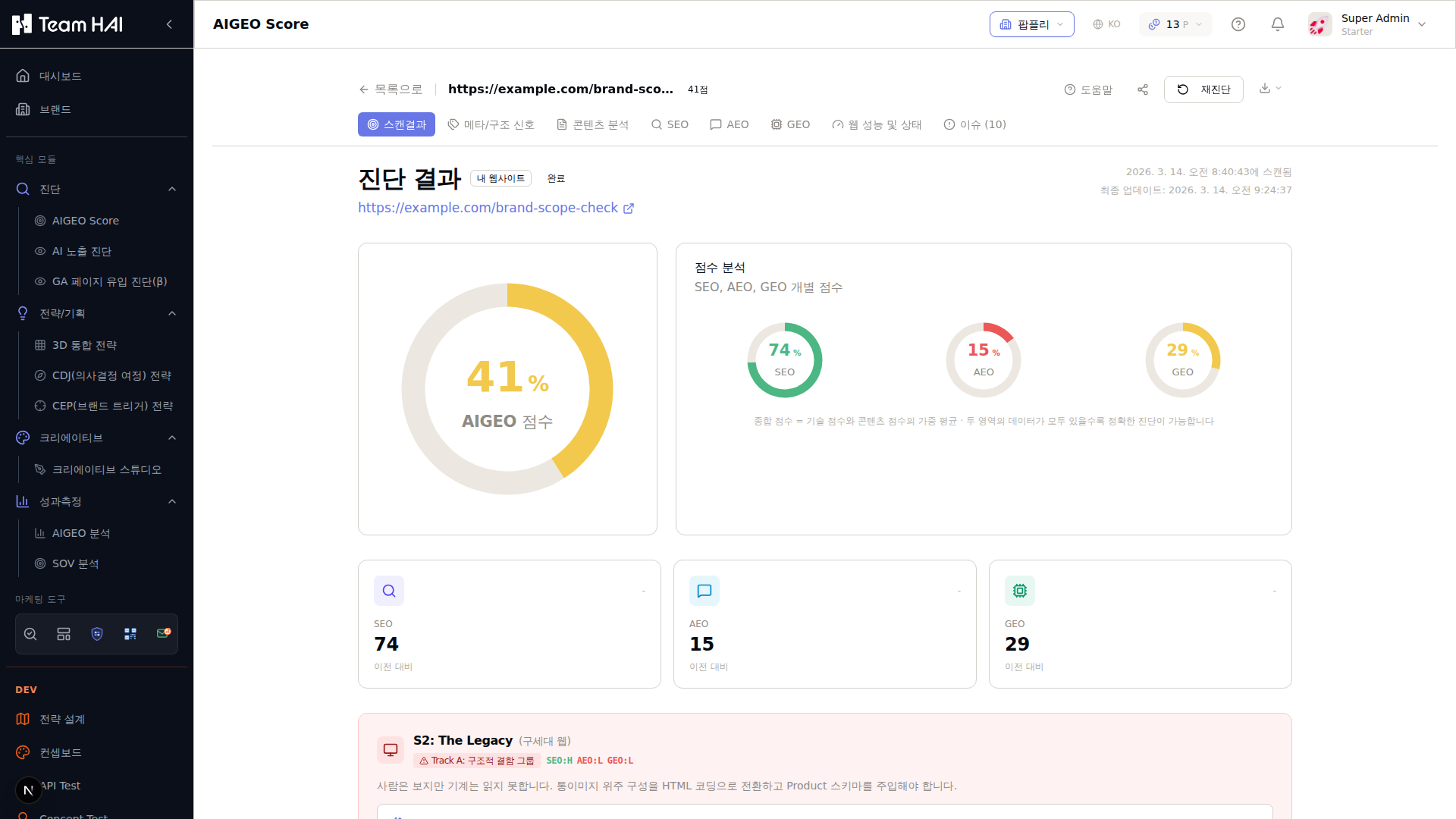Image resolution: width=1456 pixels, height=819 pixels.
Task: Expand the Super Admin account menu
Action: [1422, 24]
